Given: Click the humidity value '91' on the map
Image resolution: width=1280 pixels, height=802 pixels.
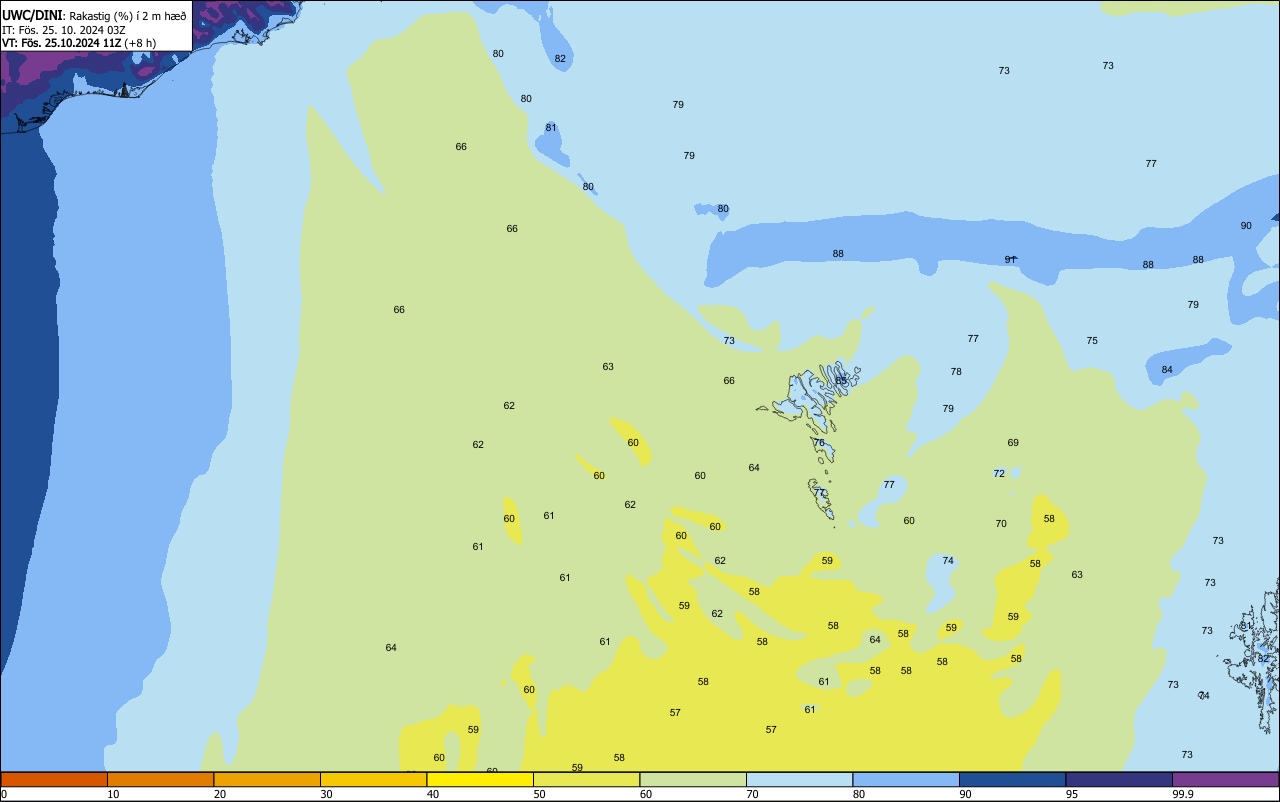Looking at the screenshot, I should (x=1010, y=260).
